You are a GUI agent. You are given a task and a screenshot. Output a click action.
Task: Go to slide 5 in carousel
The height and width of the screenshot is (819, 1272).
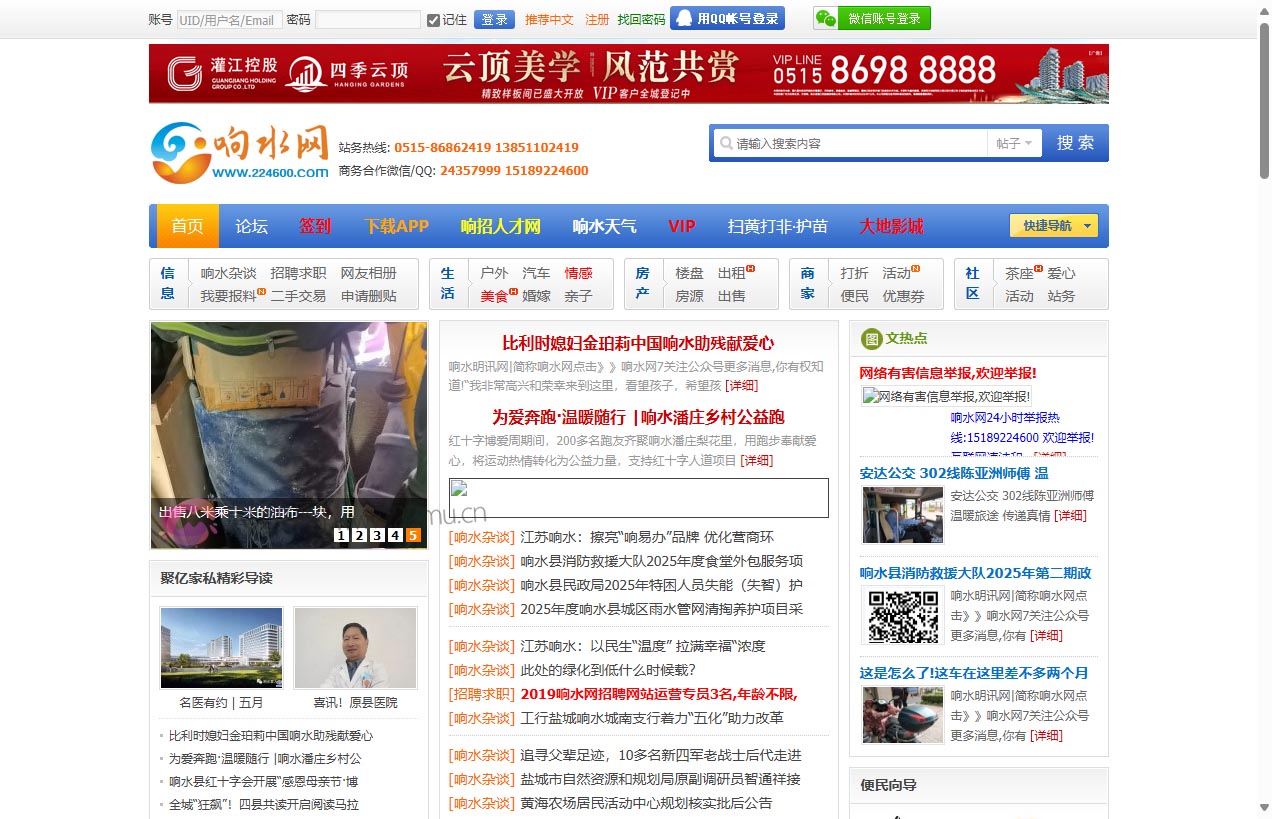coord(413,535)
